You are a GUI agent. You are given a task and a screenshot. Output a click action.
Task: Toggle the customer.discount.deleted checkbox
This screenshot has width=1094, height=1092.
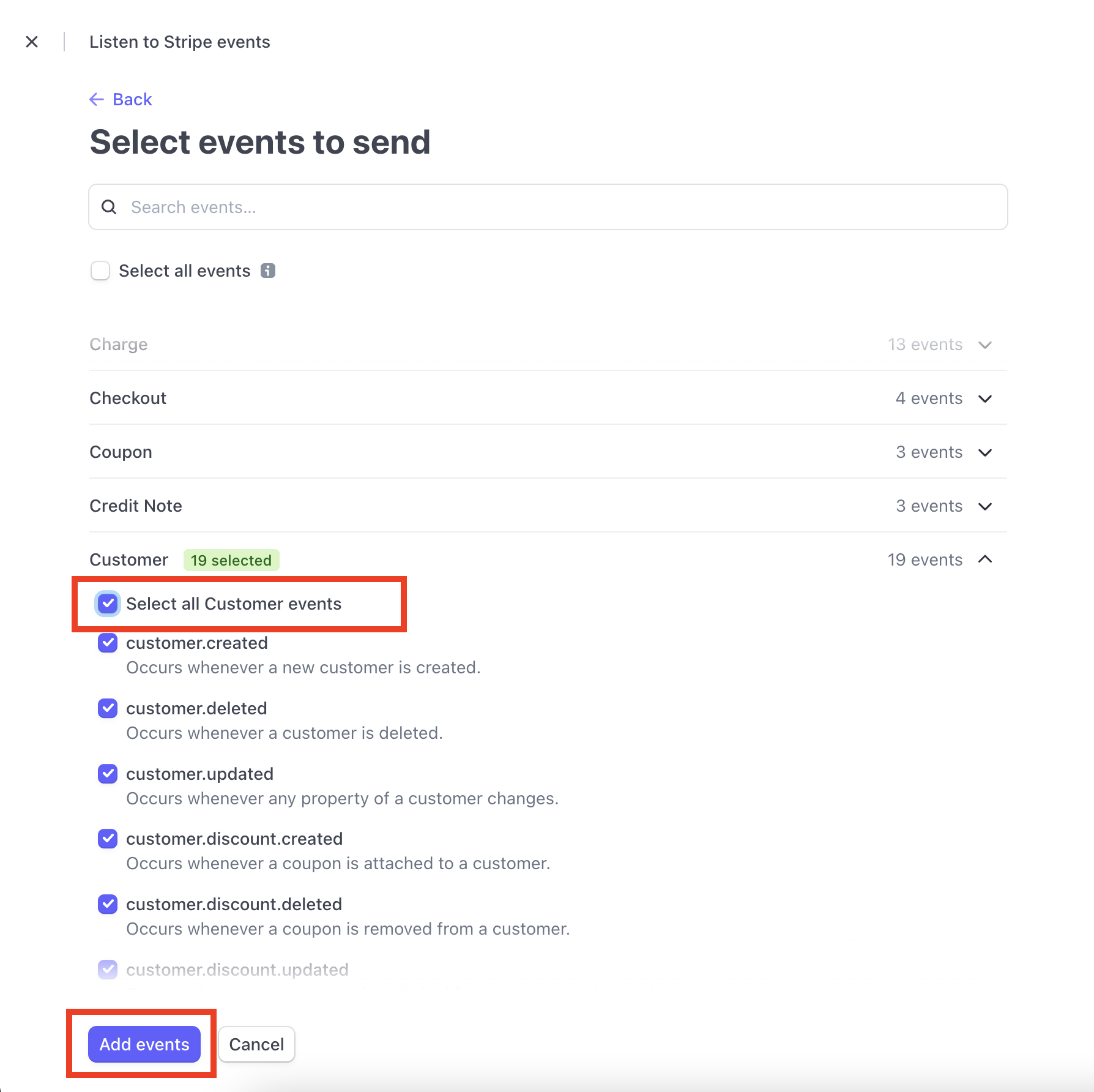pyautogui.click(x=107, y=904)
